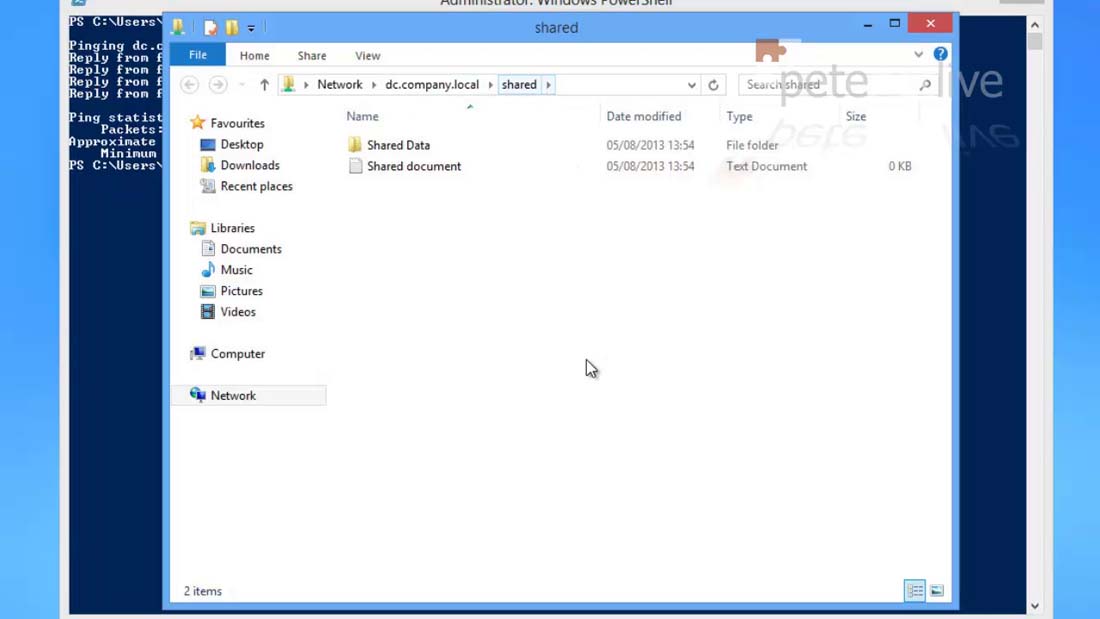Viewport: 1100px width, 619px height.
Task: Expand the arrow after Network breadcrumb
Action: coord(374,85)
